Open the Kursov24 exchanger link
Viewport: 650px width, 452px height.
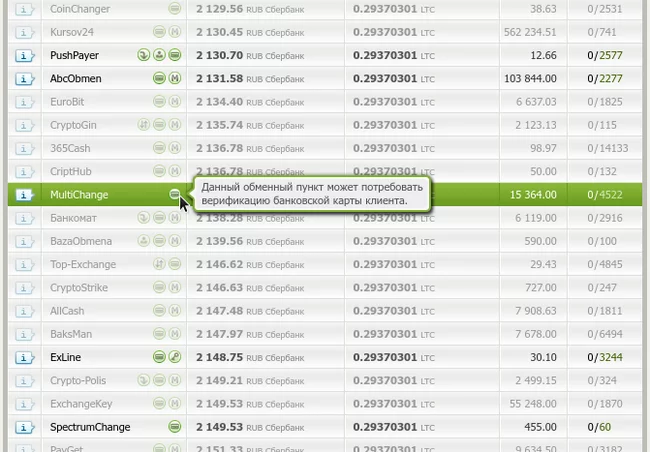[72, 32]
